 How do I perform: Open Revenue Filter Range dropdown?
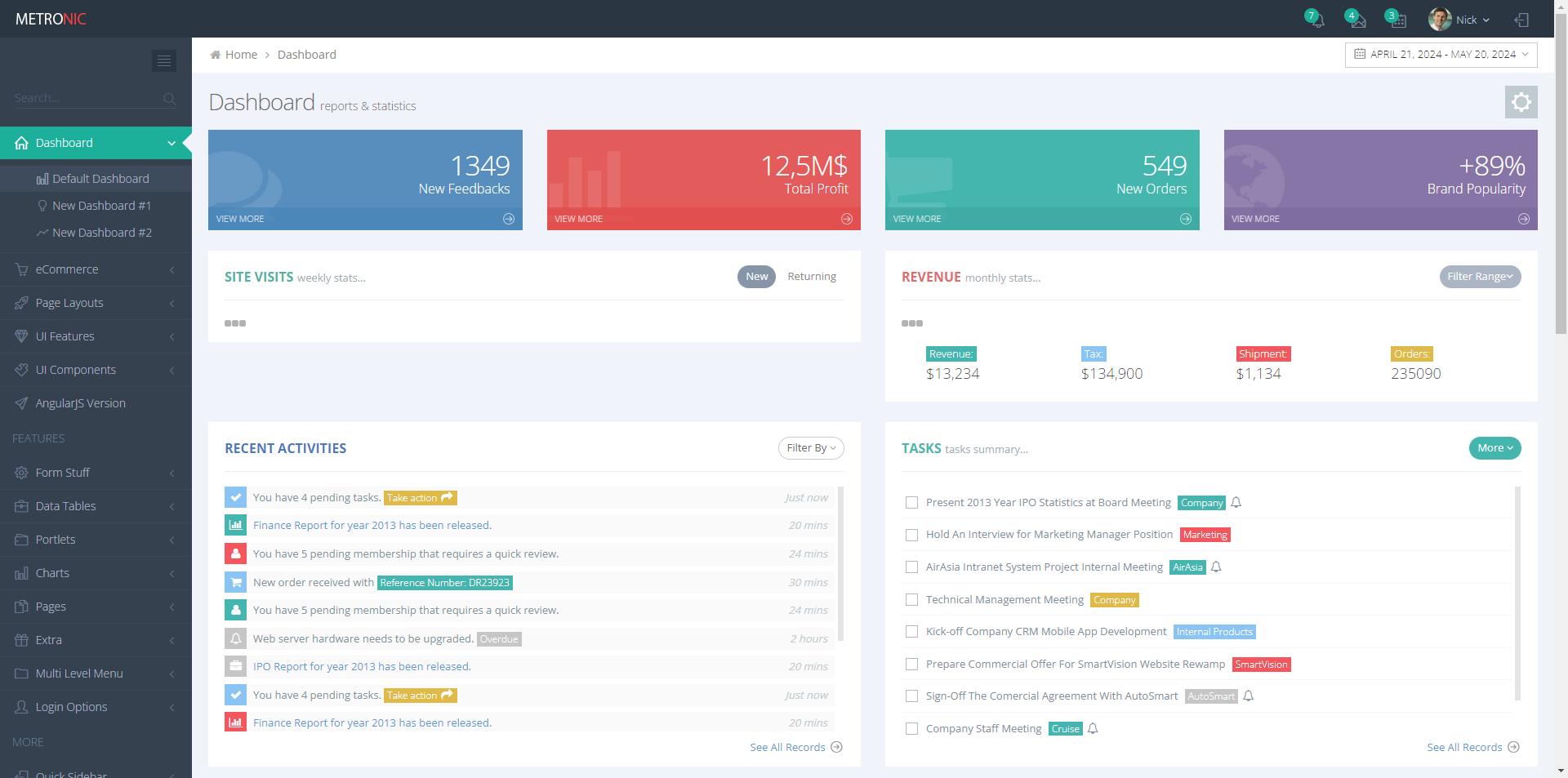click(x=1480, y=277)
